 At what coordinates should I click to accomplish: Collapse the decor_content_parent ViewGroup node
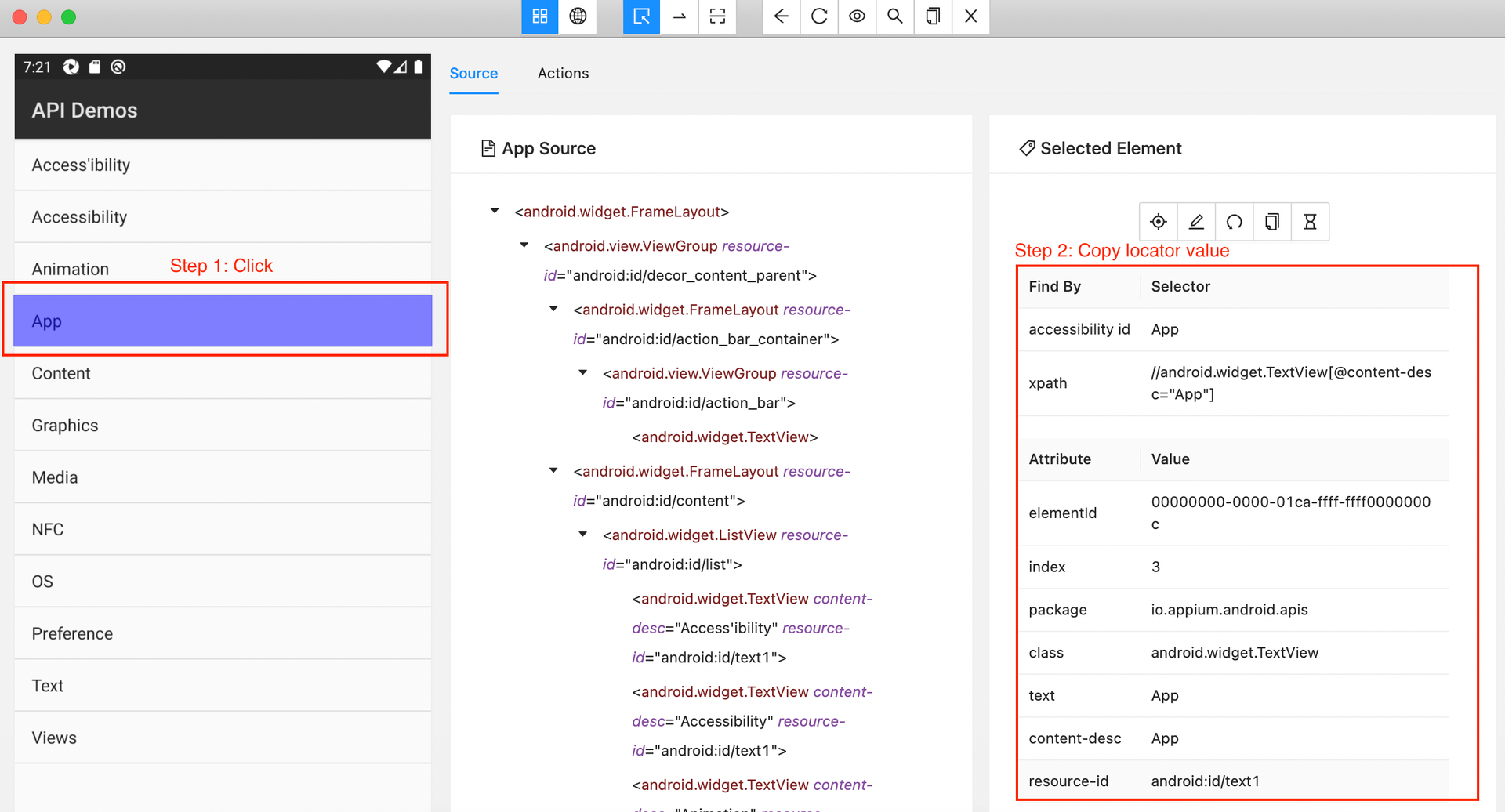(524, 244)
